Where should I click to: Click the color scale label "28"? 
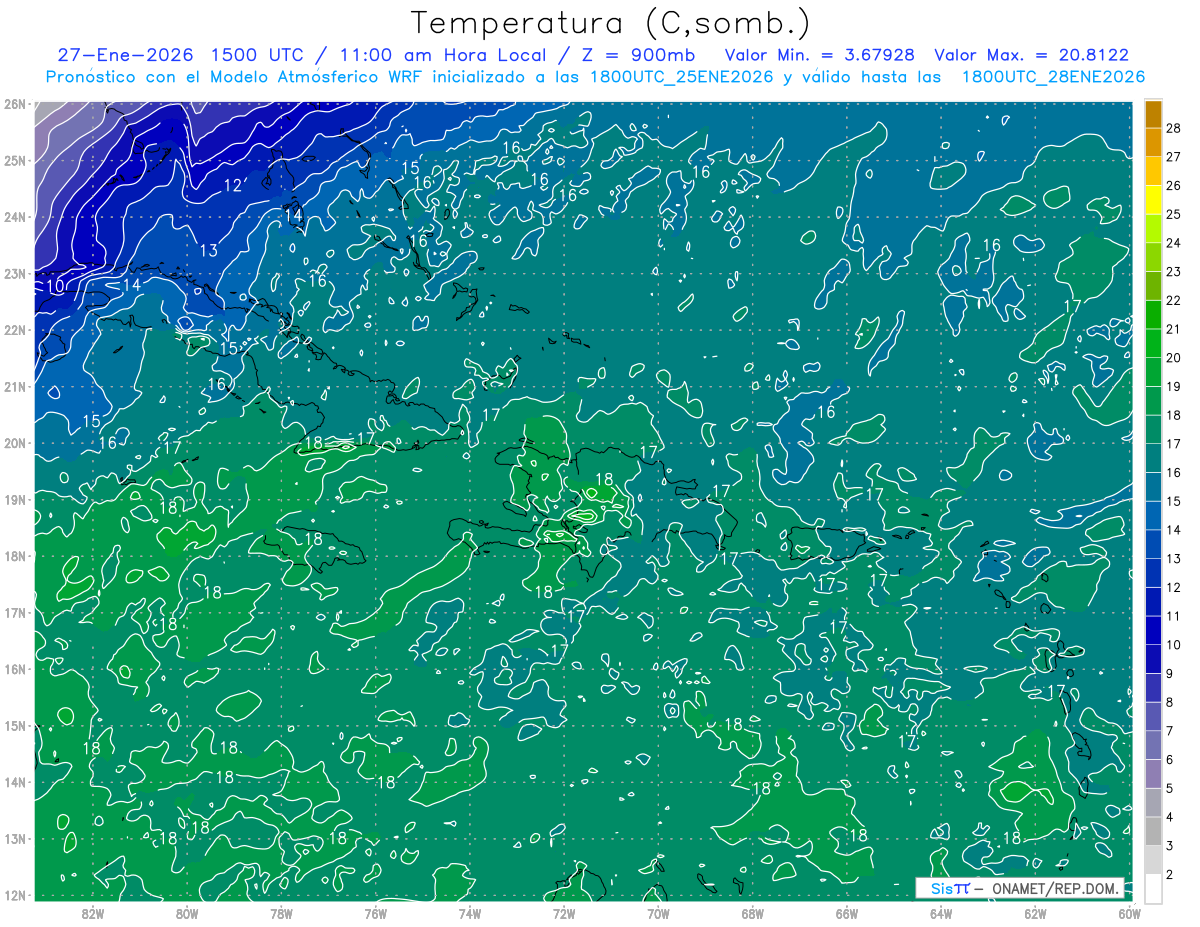[x=1174, y=128]
